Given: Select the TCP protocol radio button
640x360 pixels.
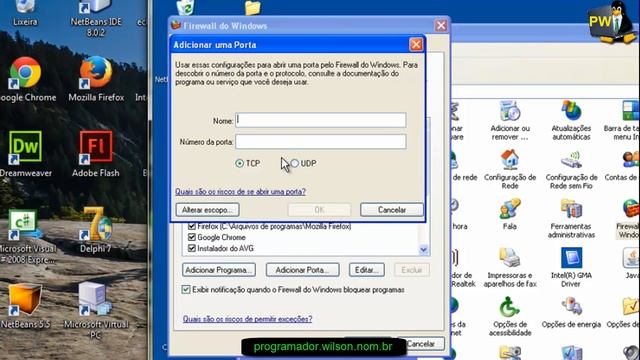Looking at the screenshot, I should [x=240, y=163].
